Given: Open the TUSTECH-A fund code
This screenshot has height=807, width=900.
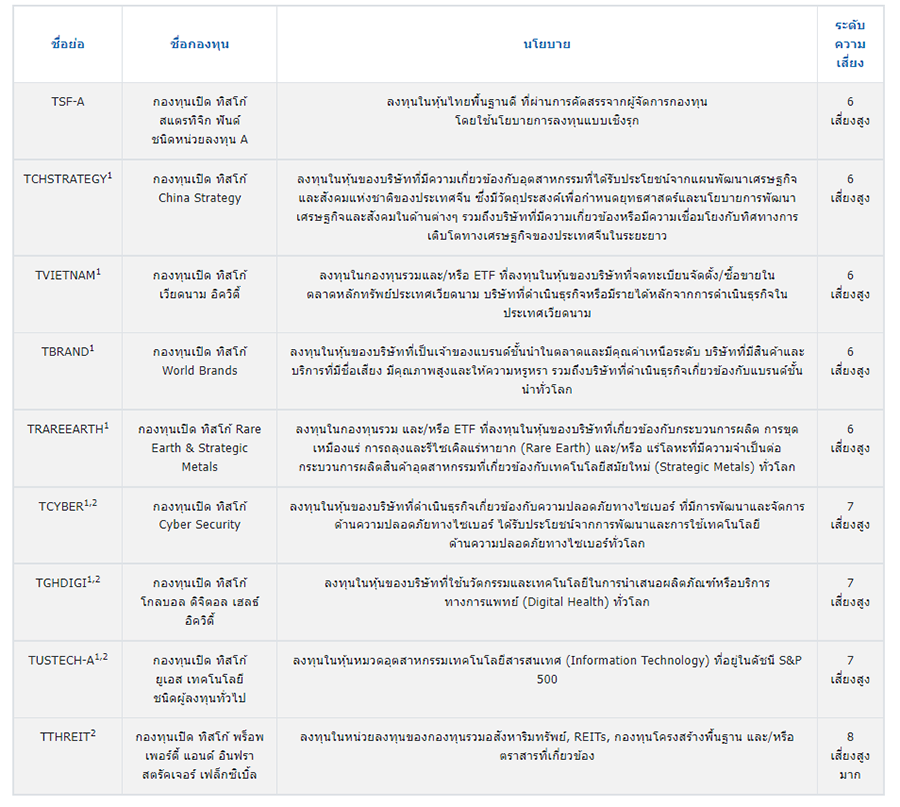Looking at the screenshot, I should [x=67, y=660].
